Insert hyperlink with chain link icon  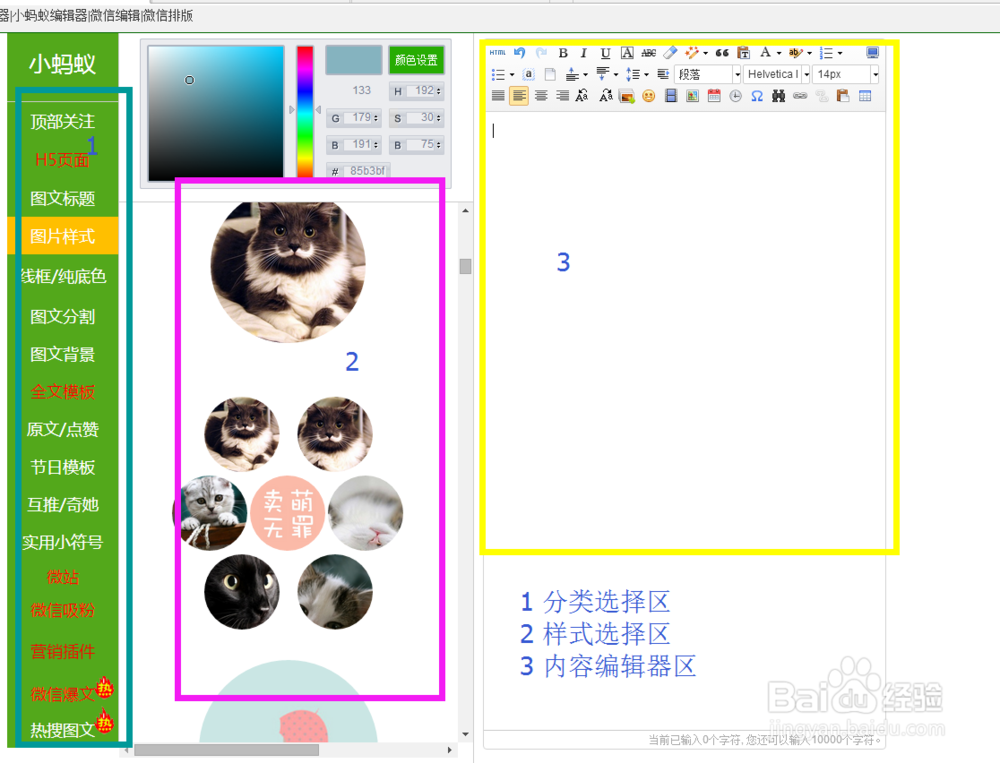pyautogui.click(x=800, y=96)
